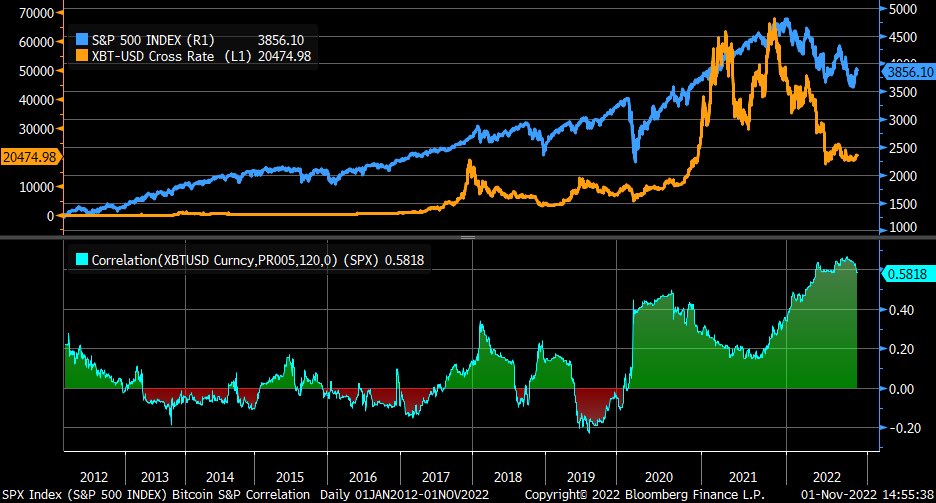
Task: Click the Daily 01JAN2012-01NOV2022 date range text
Action: (x=404, y=495)
